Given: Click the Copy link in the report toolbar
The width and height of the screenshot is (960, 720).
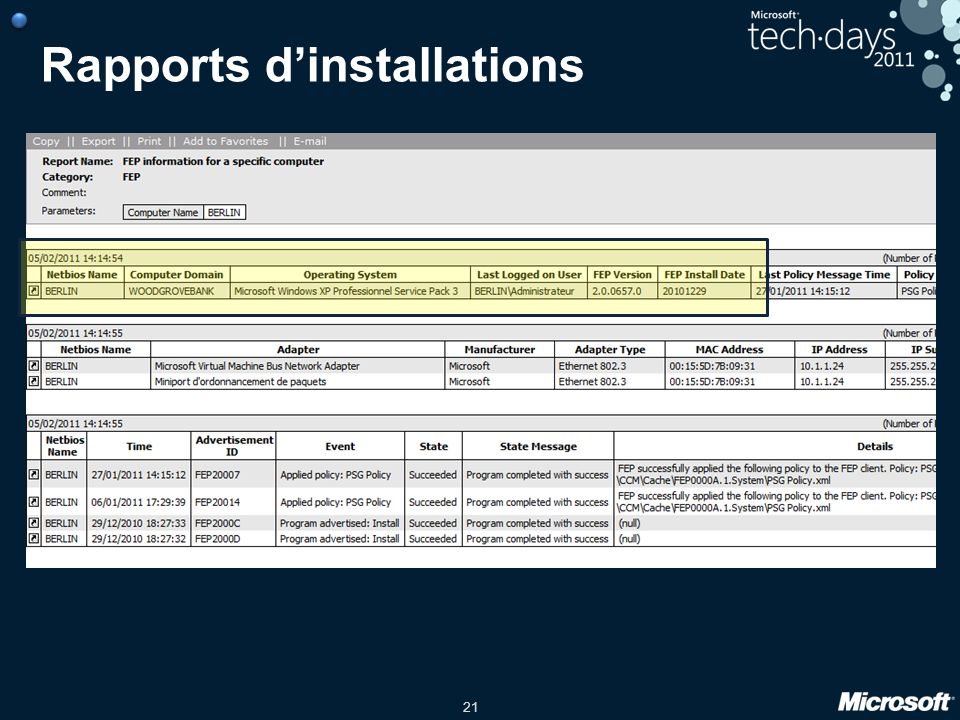Looking at the screenshot, I should (46, 141).
